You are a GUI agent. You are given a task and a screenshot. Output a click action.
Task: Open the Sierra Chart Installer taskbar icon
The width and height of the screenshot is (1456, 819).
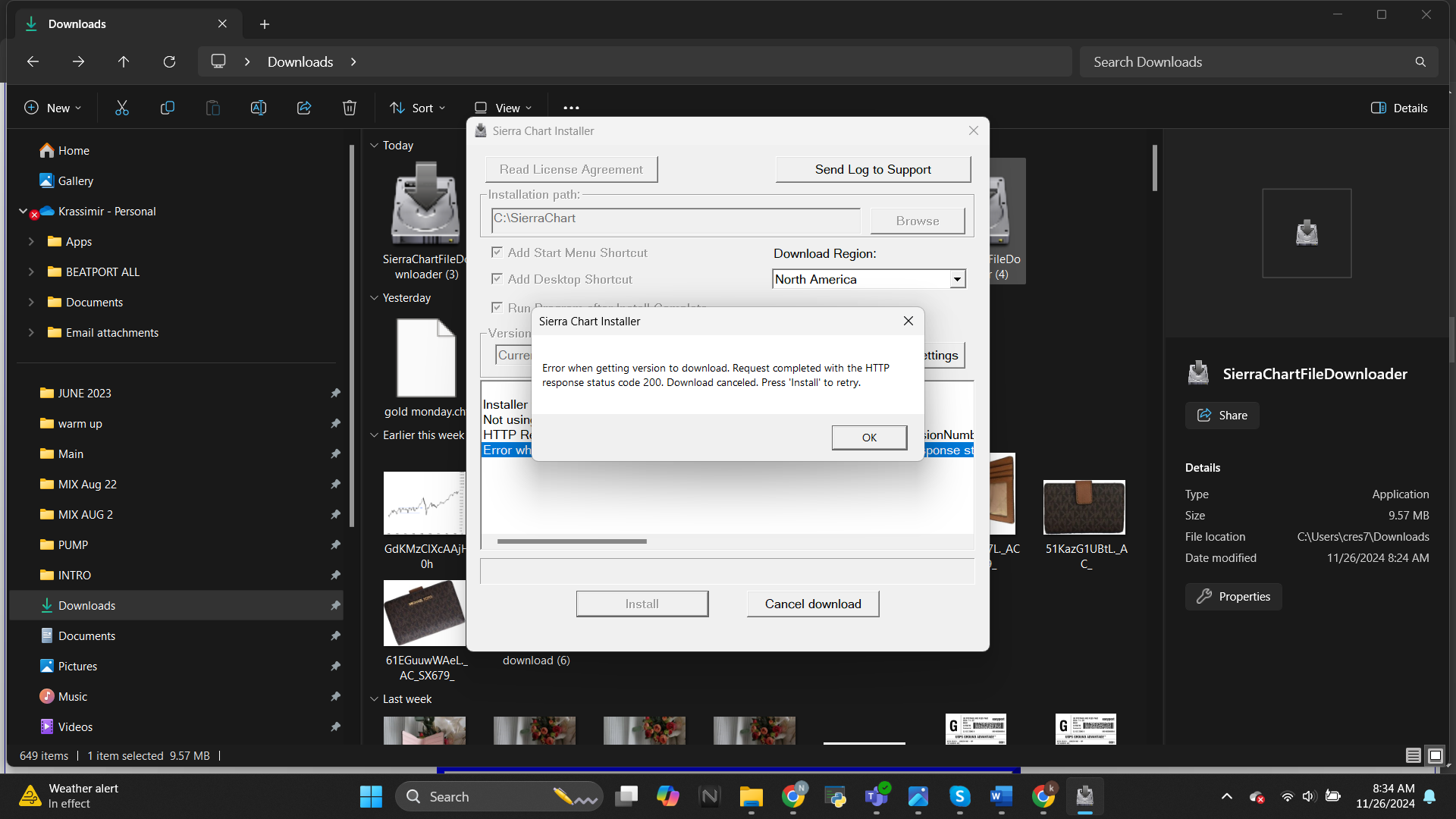[1084, 795]
